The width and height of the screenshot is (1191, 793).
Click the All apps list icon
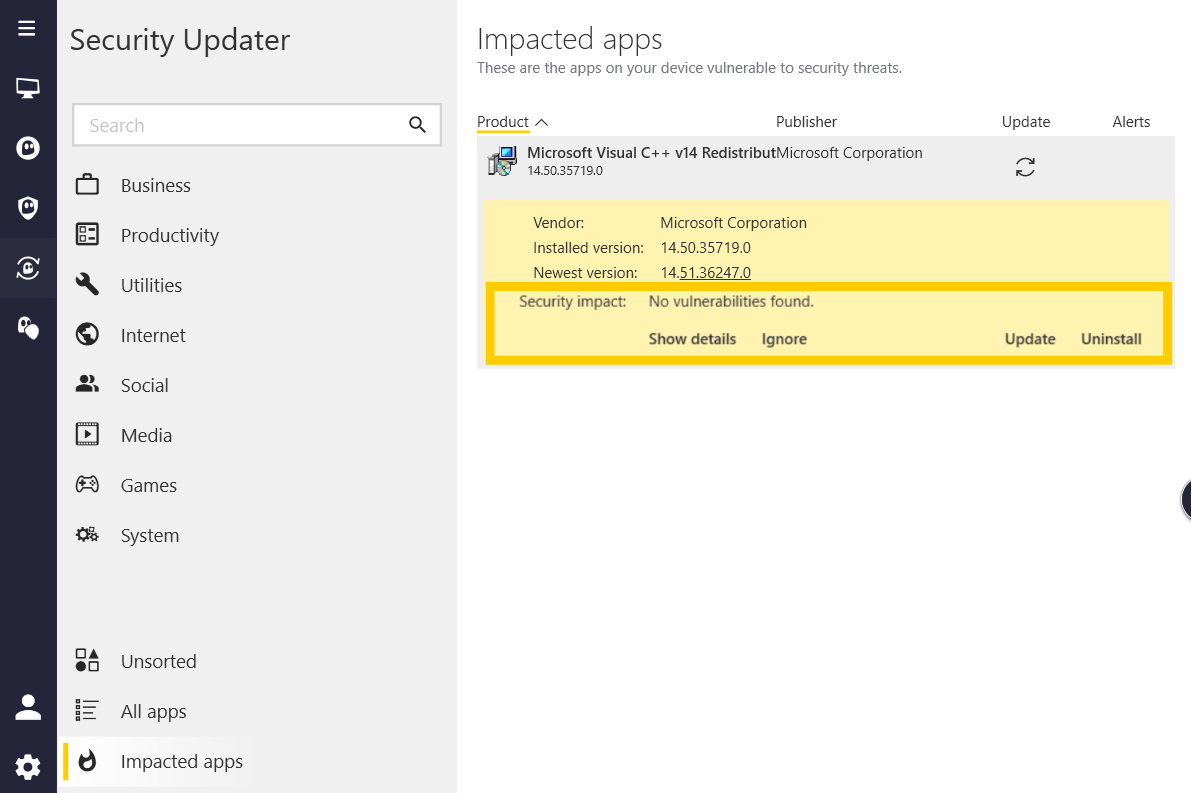coord(87,710)
